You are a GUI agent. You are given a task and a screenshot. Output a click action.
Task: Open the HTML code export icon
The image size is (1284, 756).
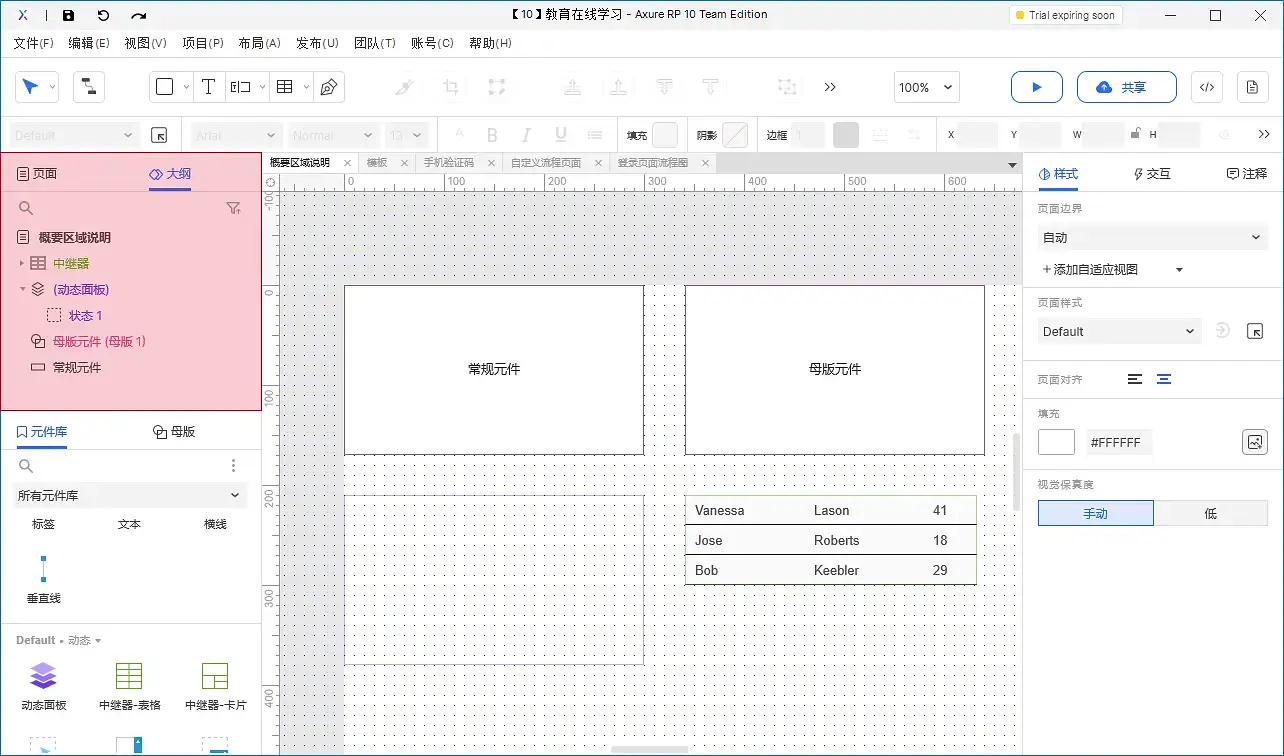[x=1206, y=87]
